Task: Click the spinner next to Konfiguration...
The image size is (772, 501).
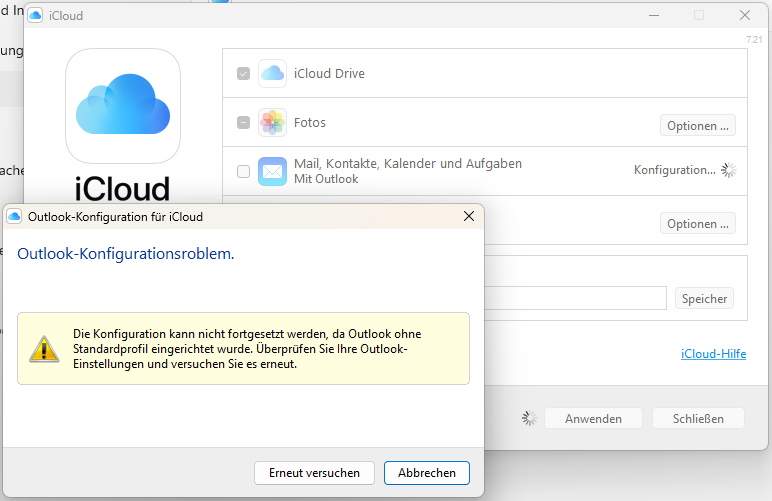Action: [x=729, y=170]
